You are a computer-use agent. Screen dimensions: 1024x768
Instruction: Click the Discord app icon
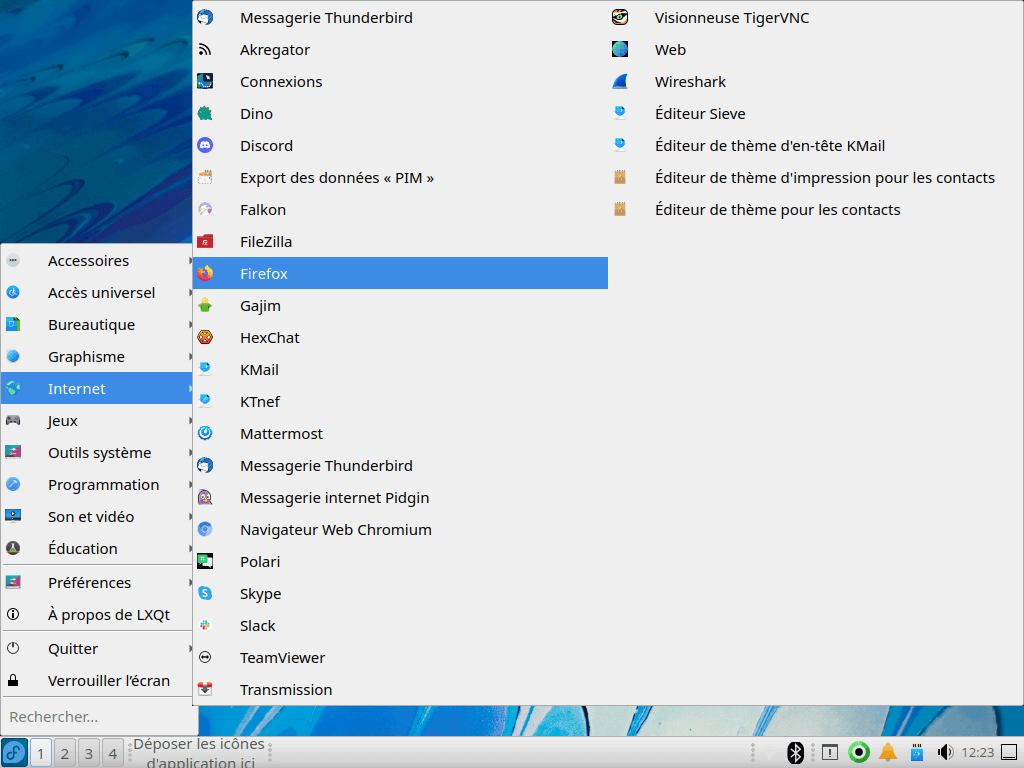click(205, 145)
